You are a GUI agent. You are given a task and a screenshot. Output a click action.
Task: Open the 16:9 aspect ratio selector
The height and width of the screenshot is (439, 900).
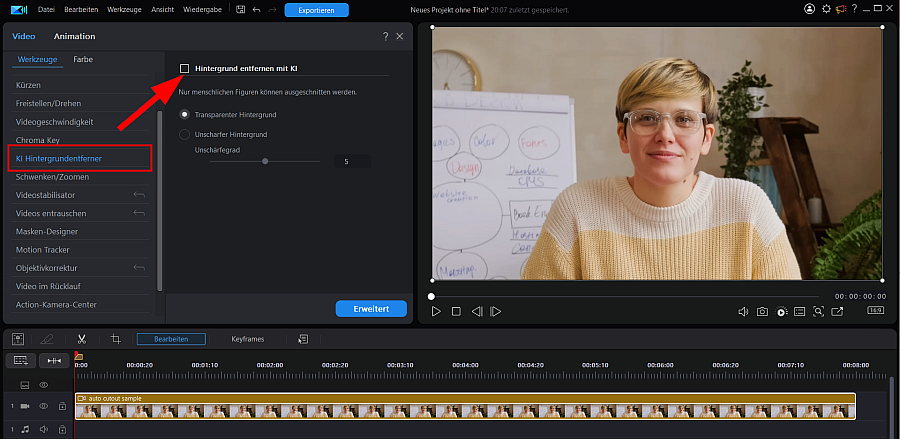(875, 310)
